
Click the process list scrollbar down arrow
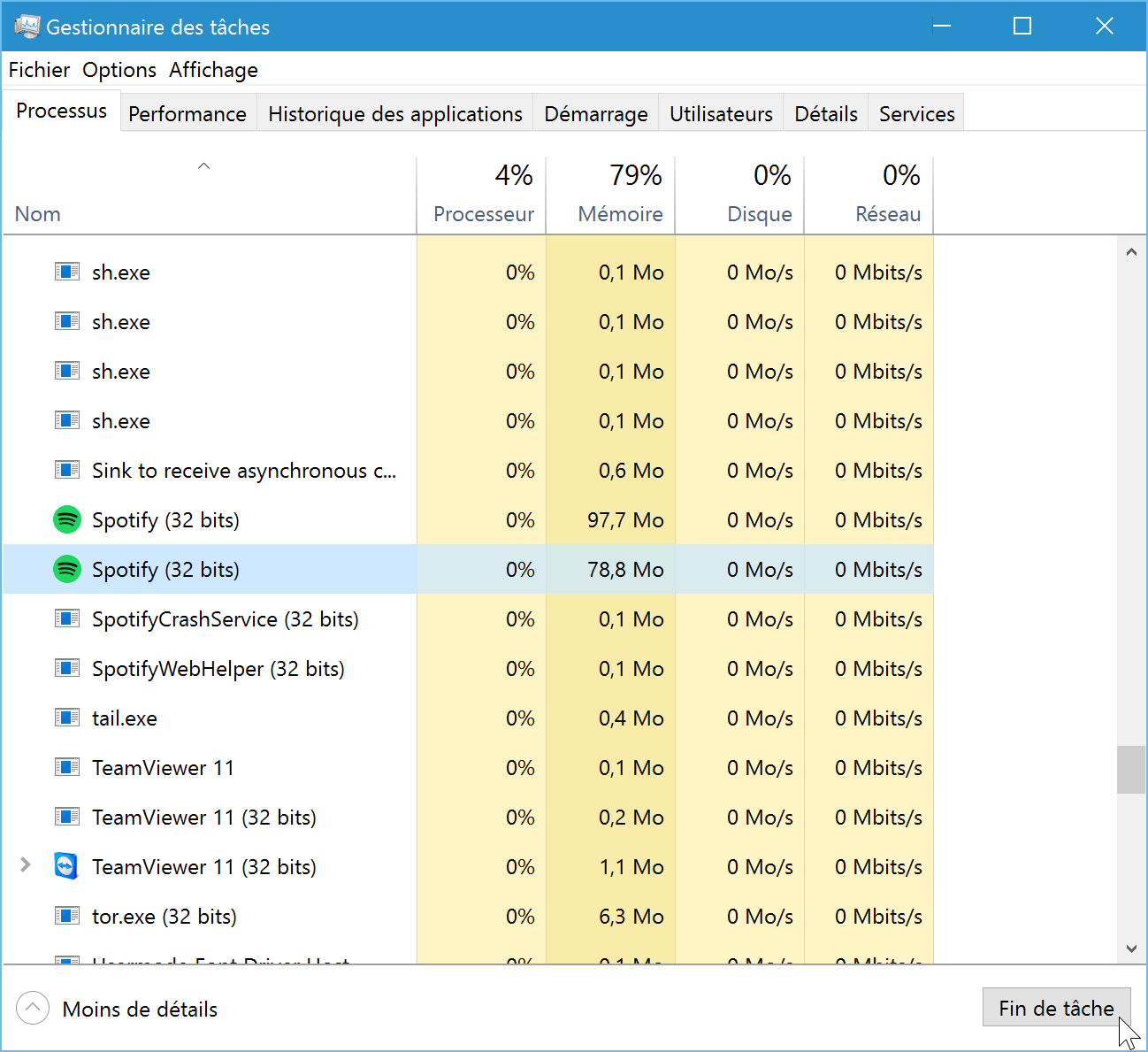[x=1131, y=948]
